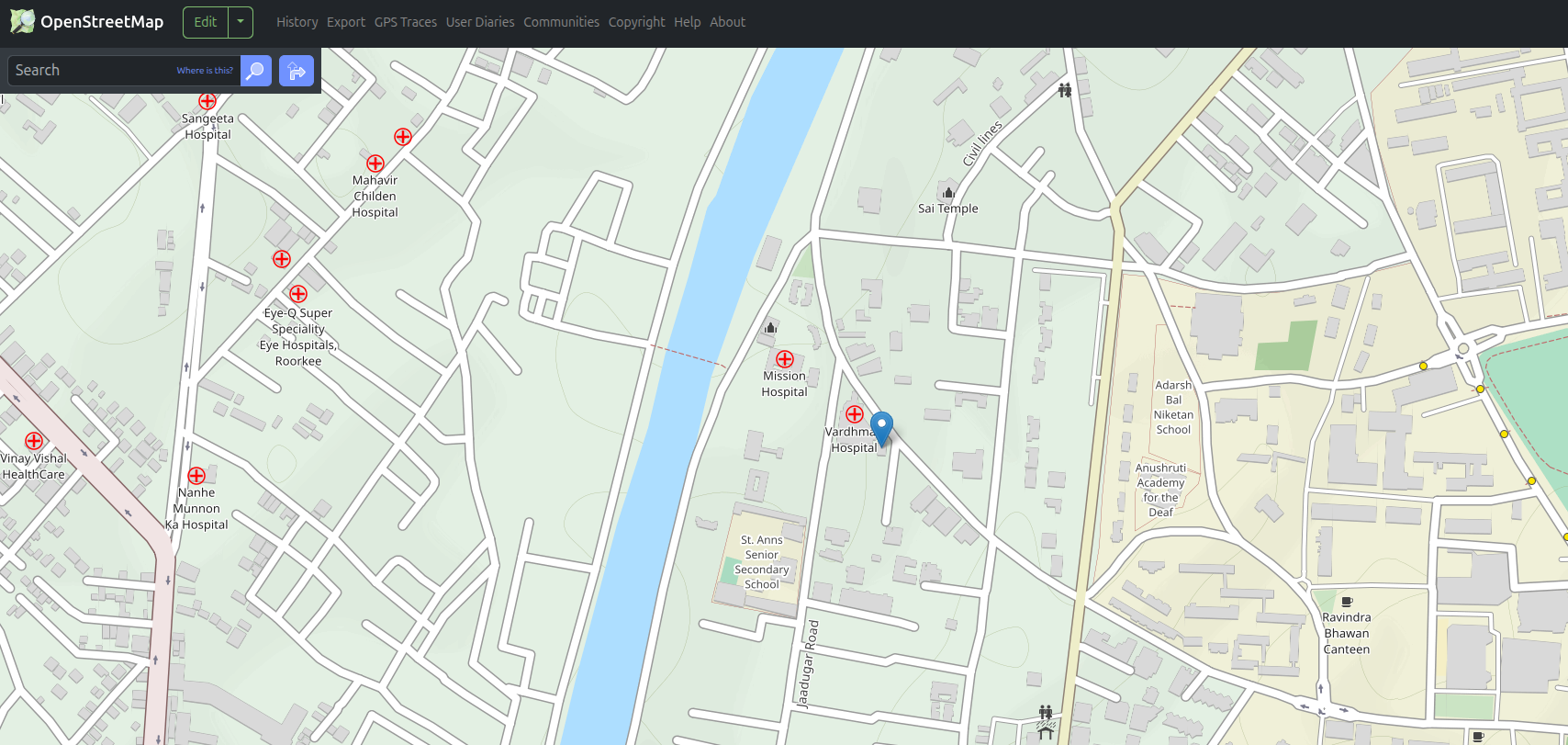Click the Sai Temple label
The height and width of the screenshot is (745, 1568).
(x=948, y=209)
